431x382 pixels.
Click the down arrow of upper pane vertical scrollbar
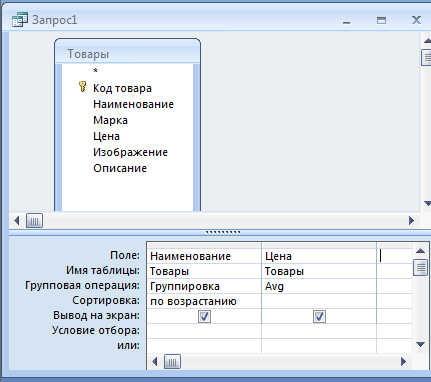[x=427, y=203]
